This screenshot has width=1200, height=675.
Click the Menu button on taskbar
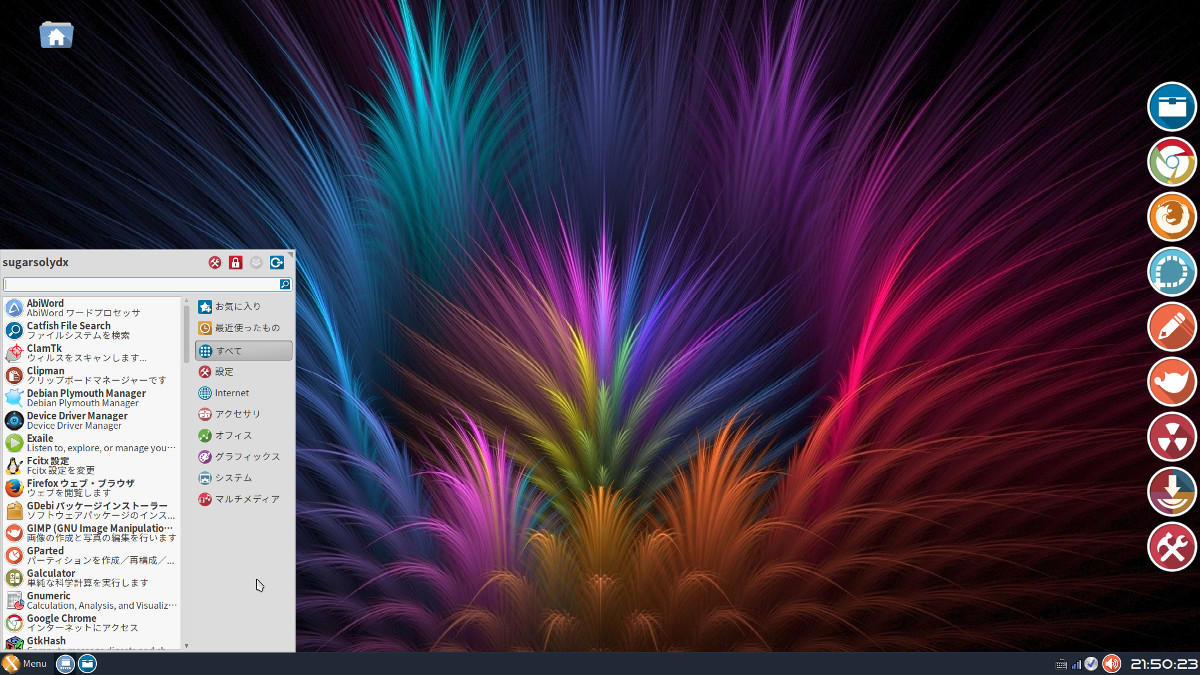pos(25,663)
